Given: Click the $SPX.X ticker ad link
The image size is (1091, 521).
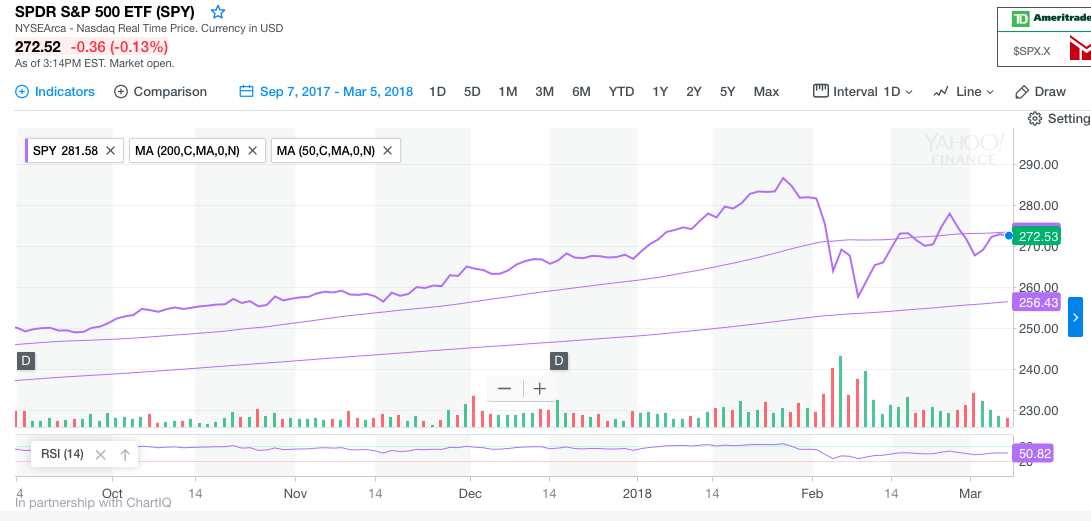Looking at the screenshot, I should pyautogui.click(x=1031, y=50).
